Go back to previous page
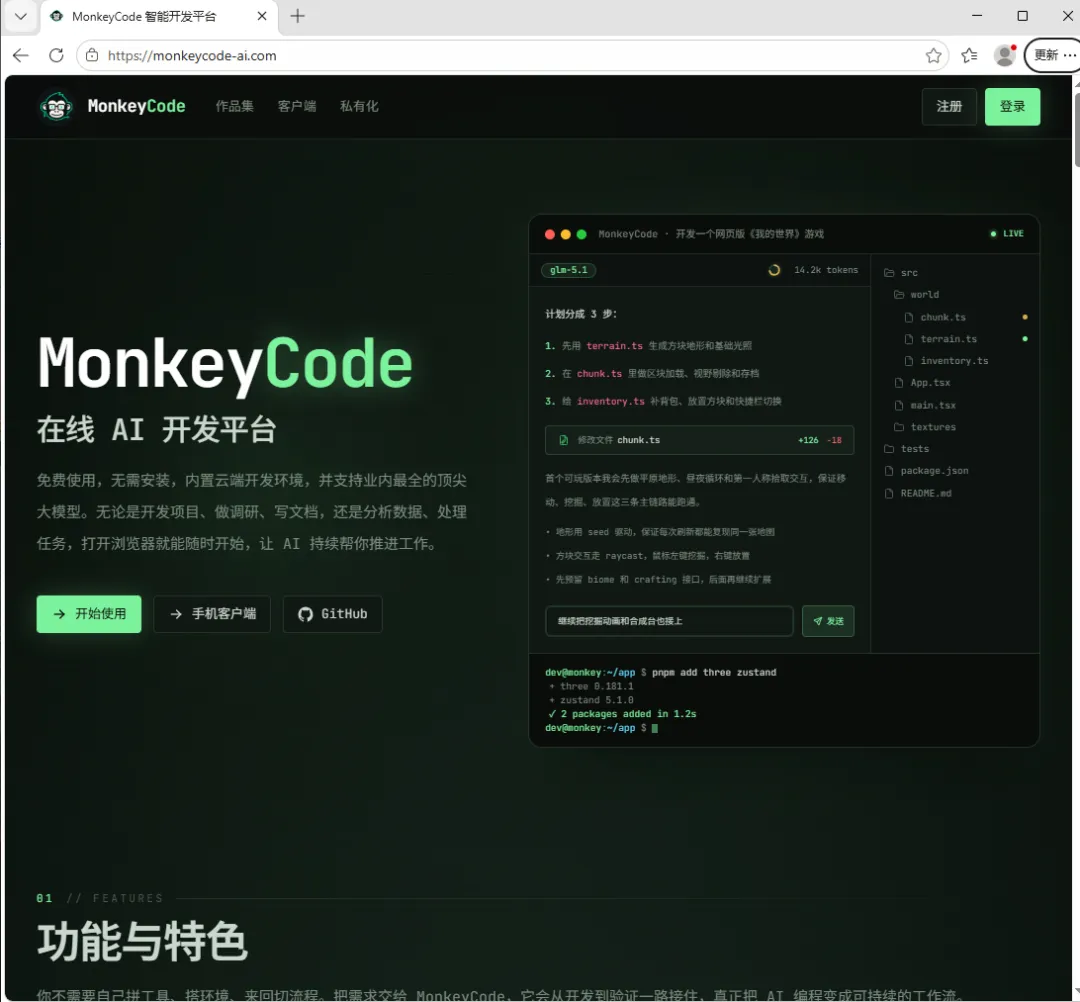The height and width of the screenshot is (1002, 1080). (x=21, y=55)
